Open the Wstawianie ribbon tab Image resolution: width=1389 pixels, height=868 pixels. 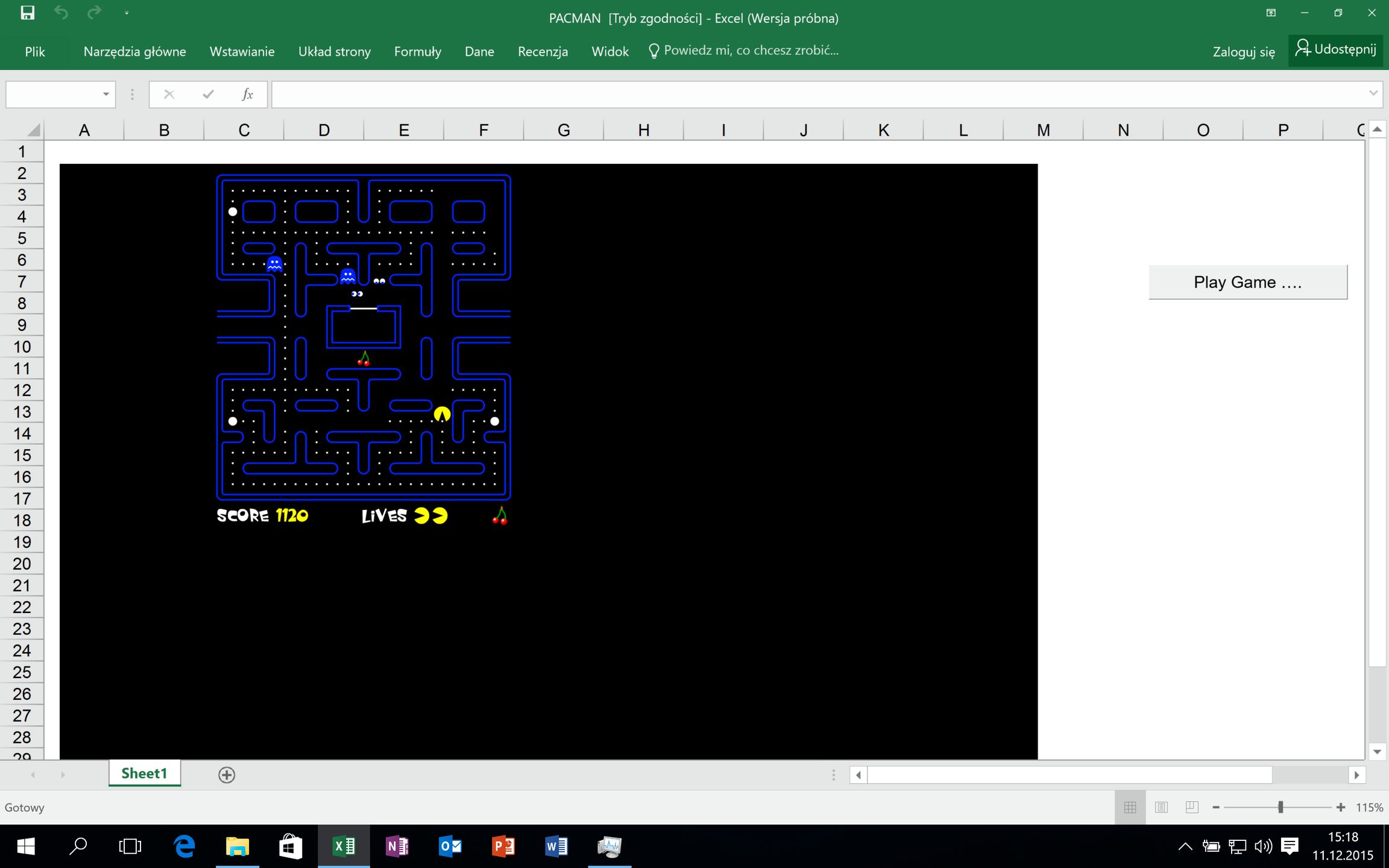click(x=242, y=52)
